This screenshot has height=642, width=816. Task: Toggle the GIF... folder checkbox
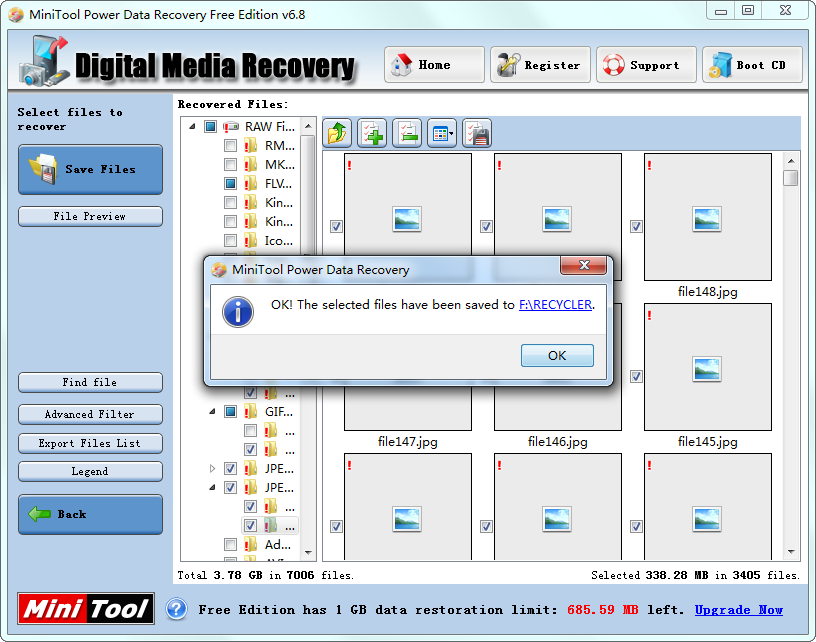(x=231, y=412)
